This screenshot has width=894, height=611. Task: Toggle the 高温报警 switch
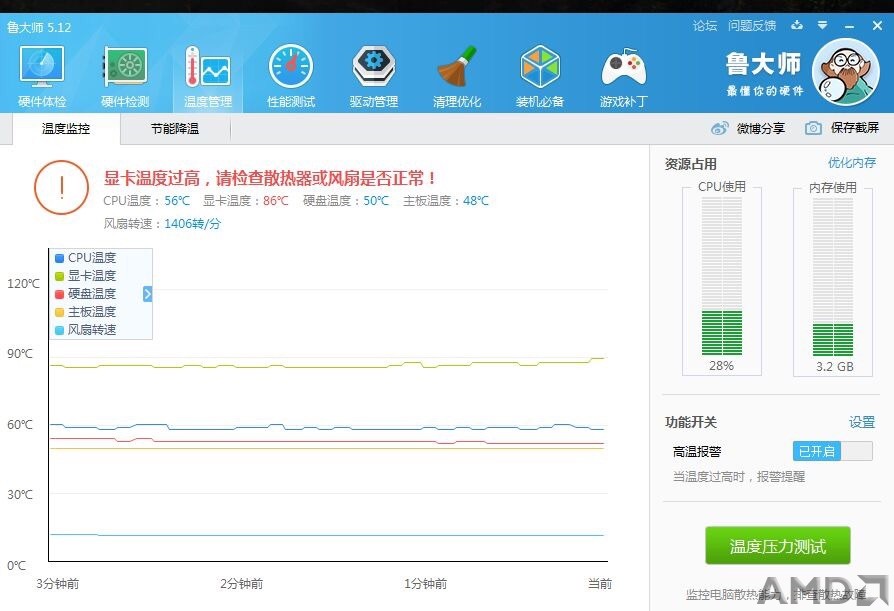[832, 451]
